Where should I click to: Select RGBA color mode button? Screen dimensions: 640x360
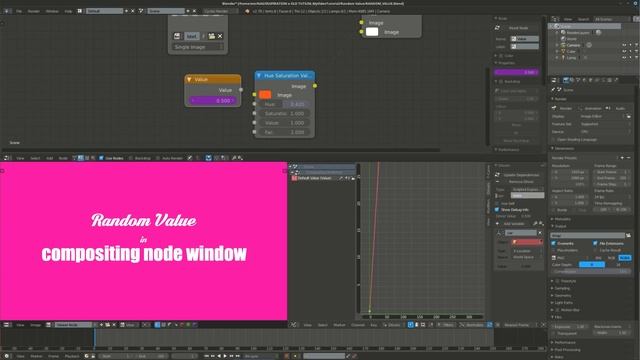[x=624, y=258]
